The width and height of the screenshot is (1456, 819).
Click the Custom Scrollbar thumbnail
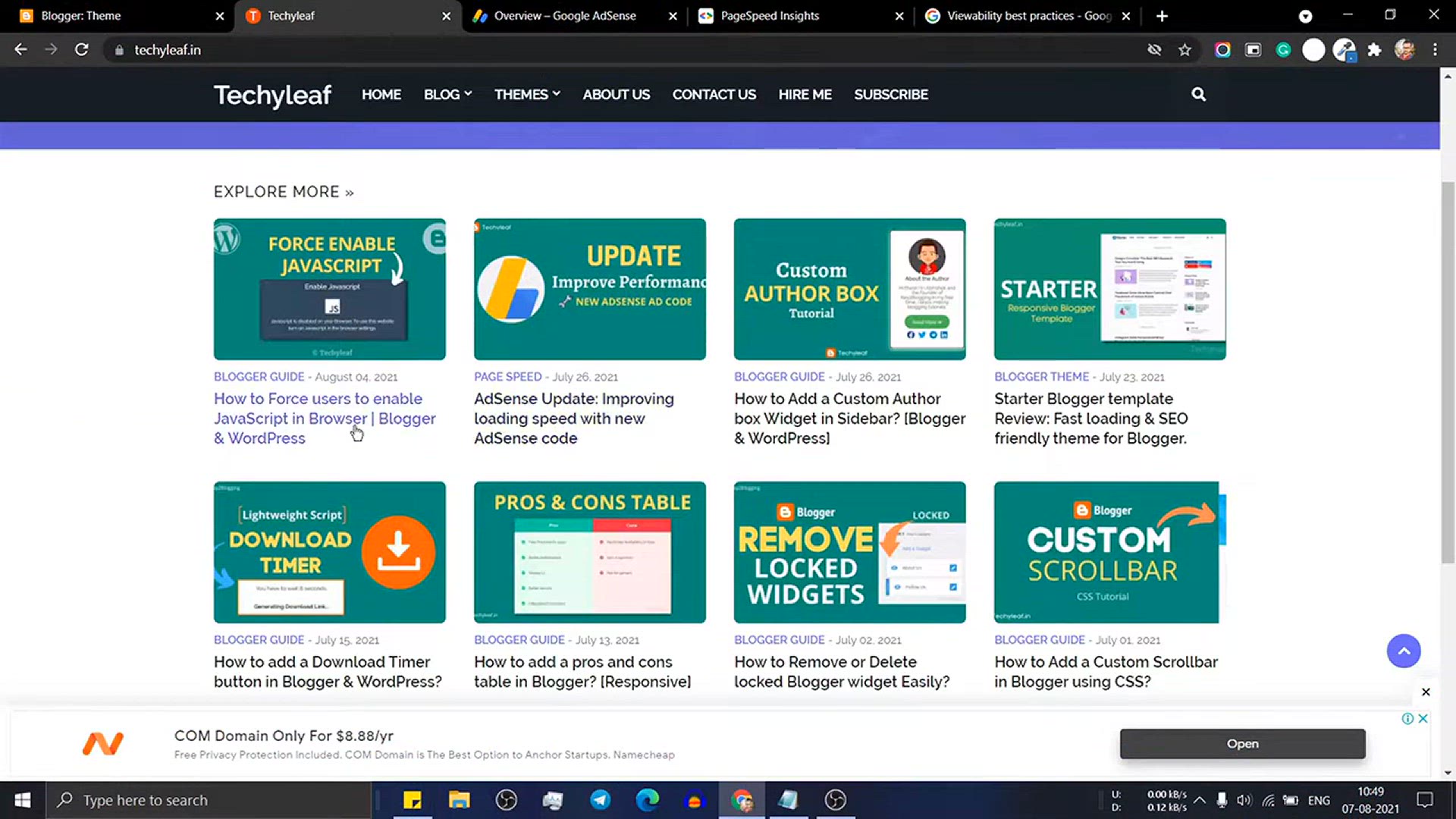(1109, 552)
